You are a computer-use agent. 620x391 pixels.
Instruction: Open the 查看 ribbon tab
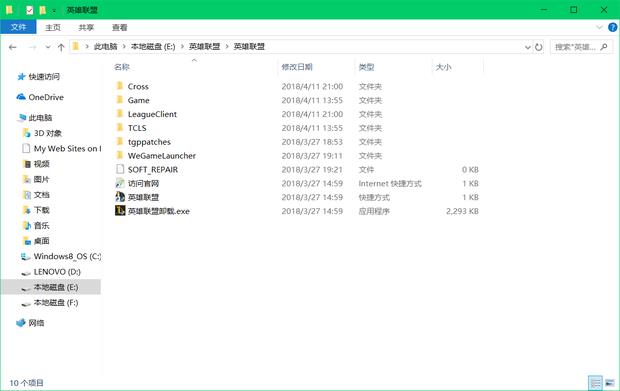tap(119, 27)
